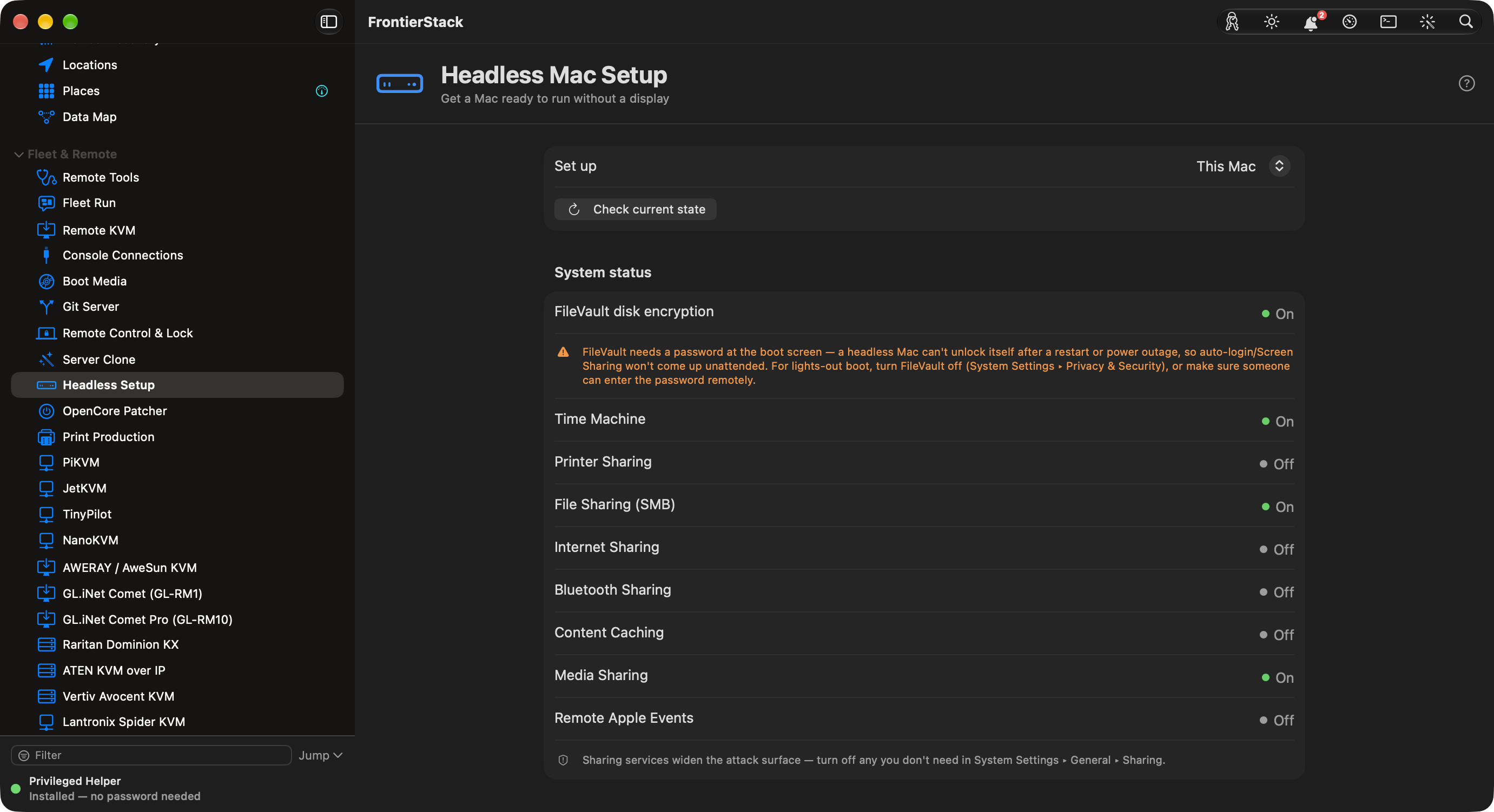Click Check current state button
The width and height of the screenshot is (1494, 812).
(x=635, y=209)
